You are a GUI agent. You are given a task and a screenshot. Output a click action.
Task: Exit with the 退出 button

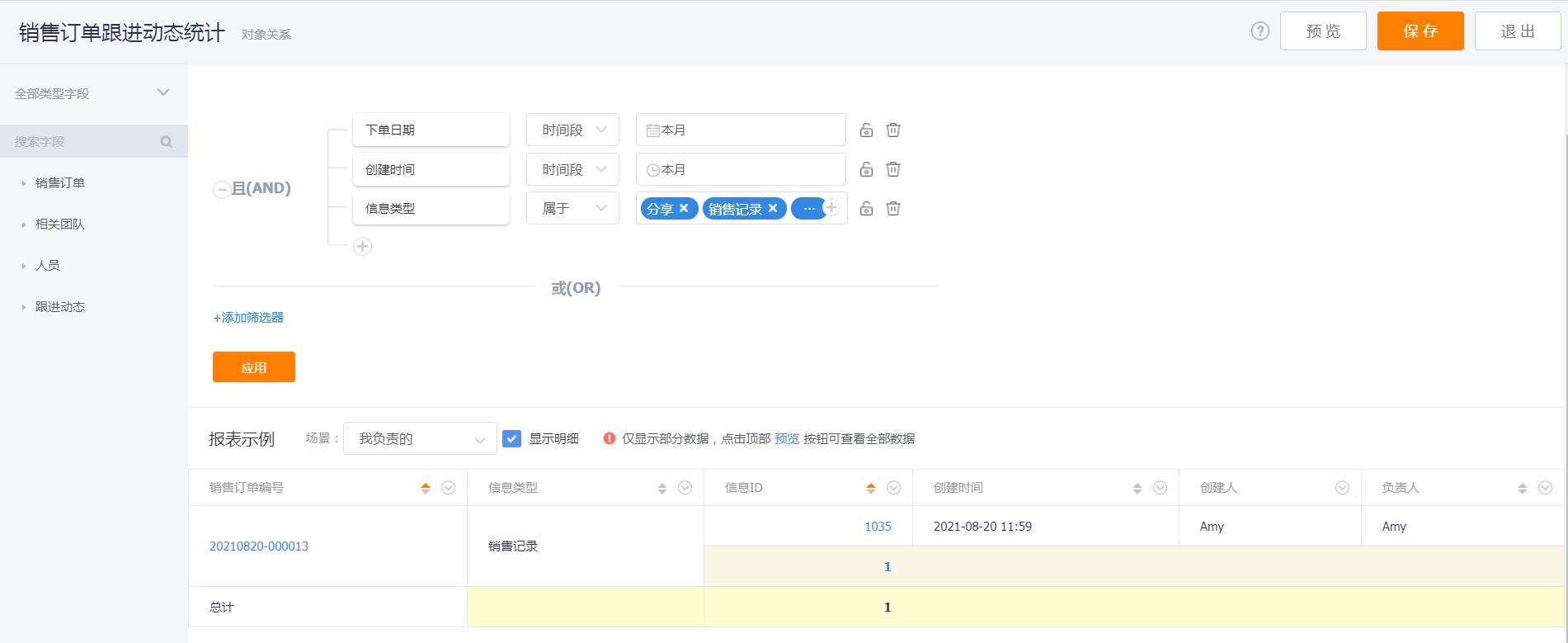pos(1518,31)
